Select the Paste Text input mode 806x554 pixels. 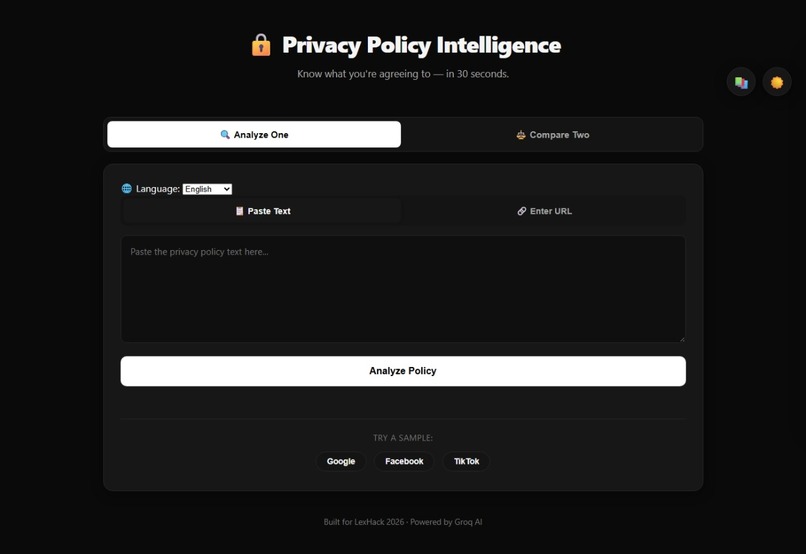coord(263,211)
